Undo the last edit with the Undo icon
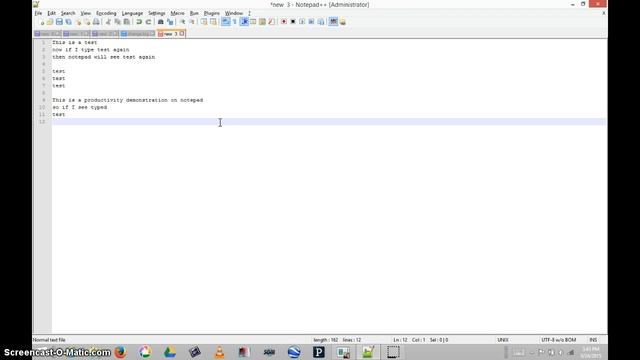The width and height of the screenshot is (640, 360). pos(139,22)
